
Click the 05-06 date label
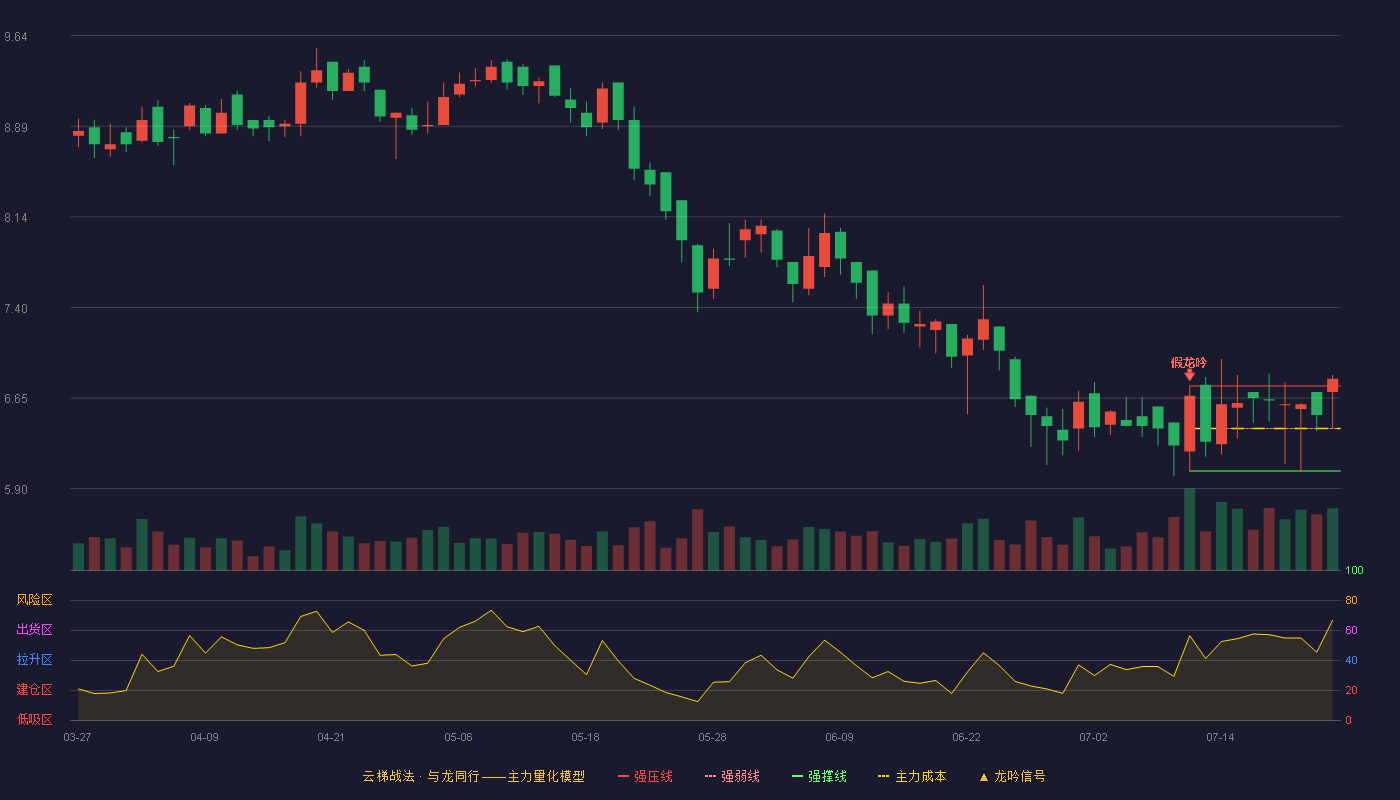click(x=458, y=737)
